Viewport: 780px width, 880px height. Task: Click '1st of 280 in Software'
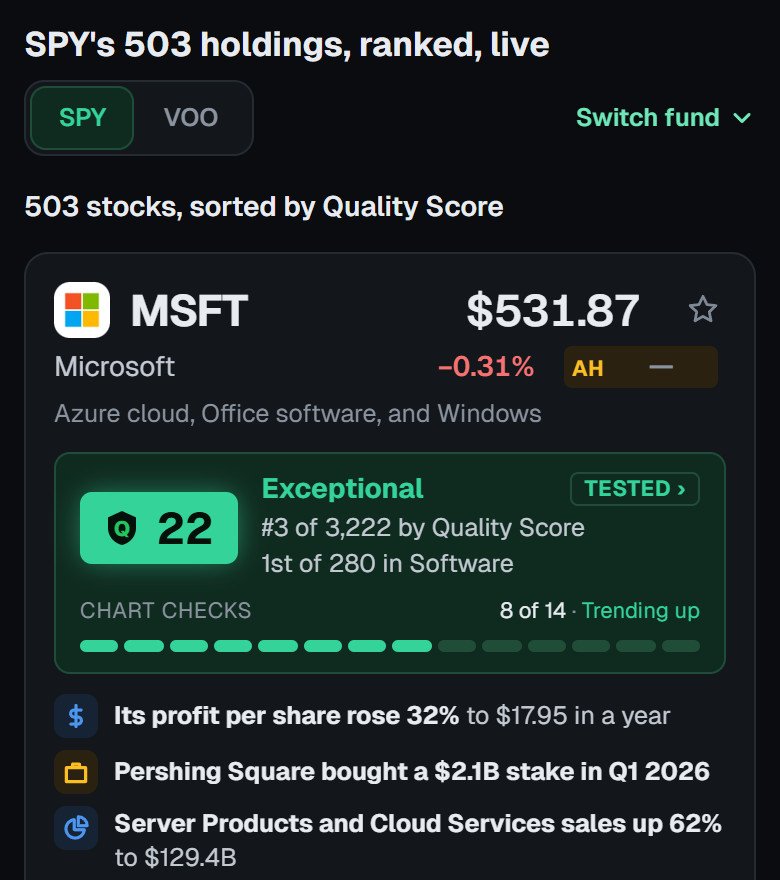coord(387,563)
